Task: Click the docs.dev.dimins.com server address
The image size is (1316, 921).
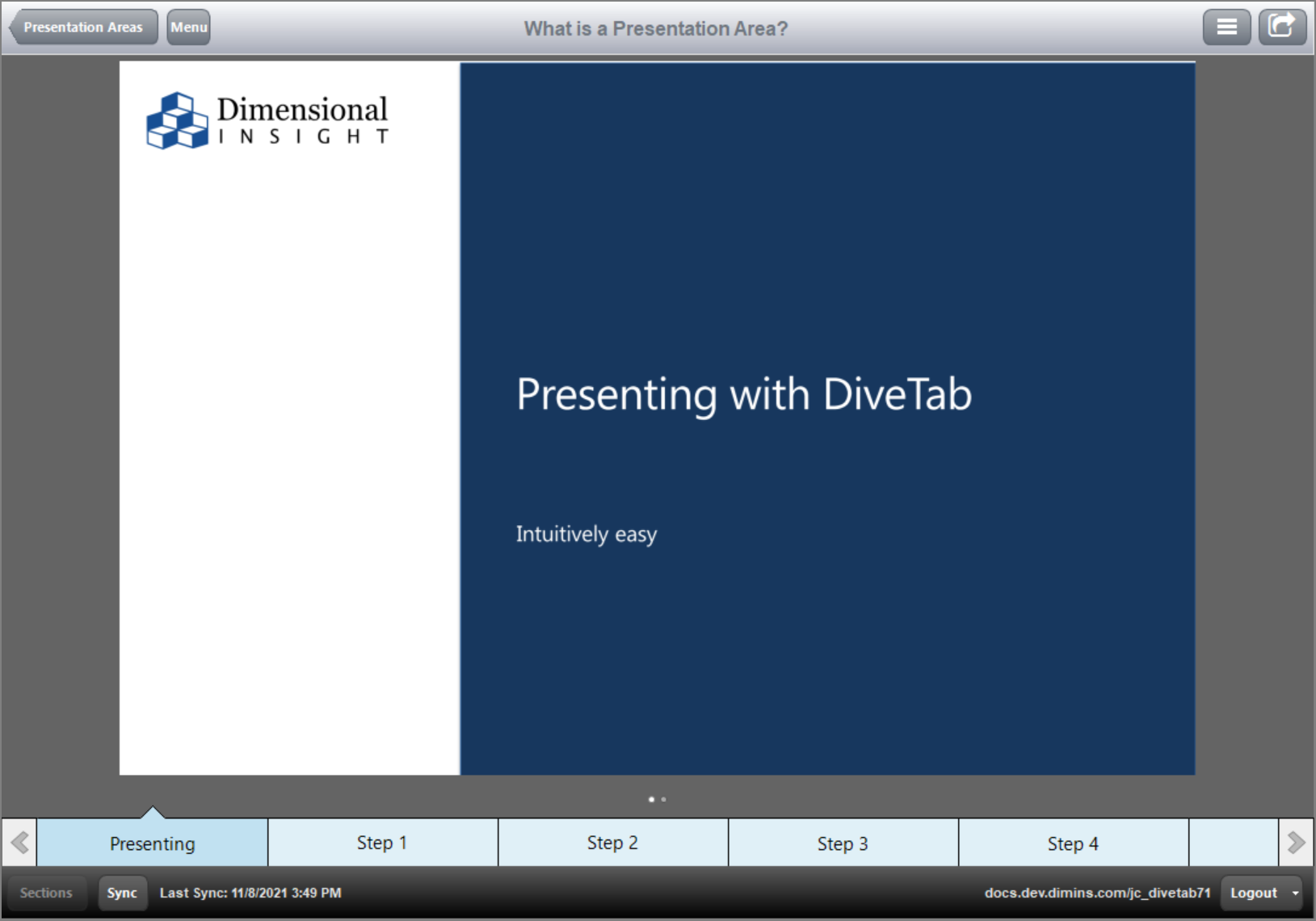Action: click(1097, 893)
